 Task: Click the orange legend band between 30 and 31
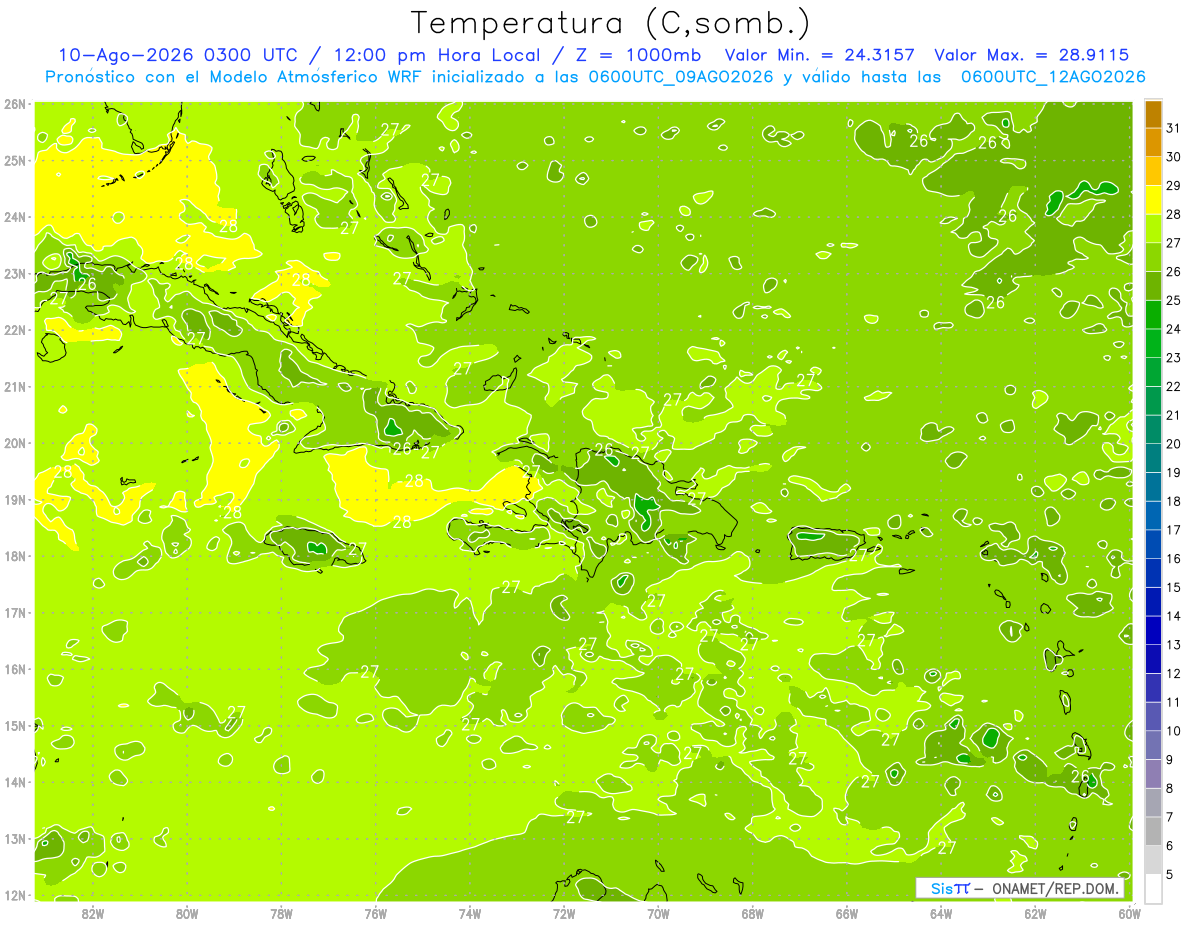1153,143
